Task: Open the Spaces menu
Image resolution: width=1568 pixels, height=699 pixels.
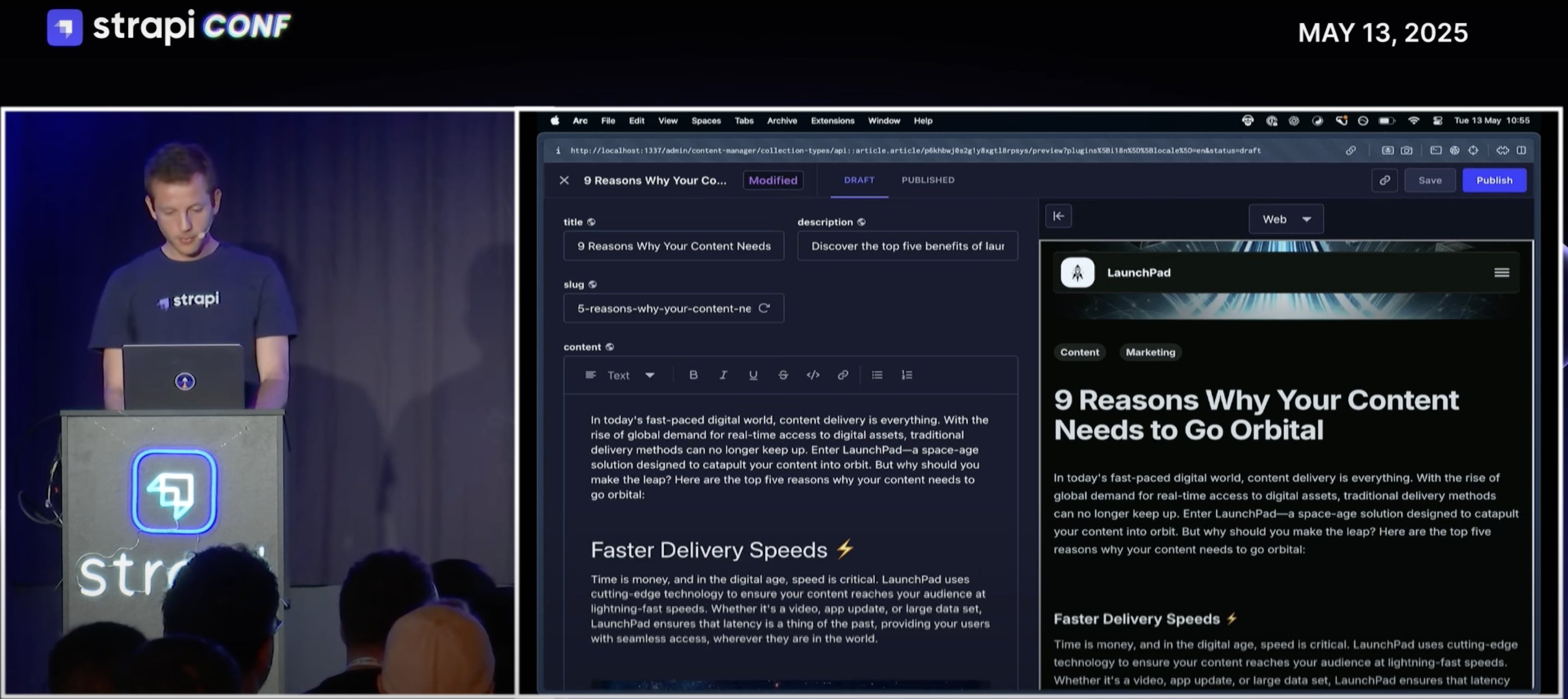Action: click(706, 120)
